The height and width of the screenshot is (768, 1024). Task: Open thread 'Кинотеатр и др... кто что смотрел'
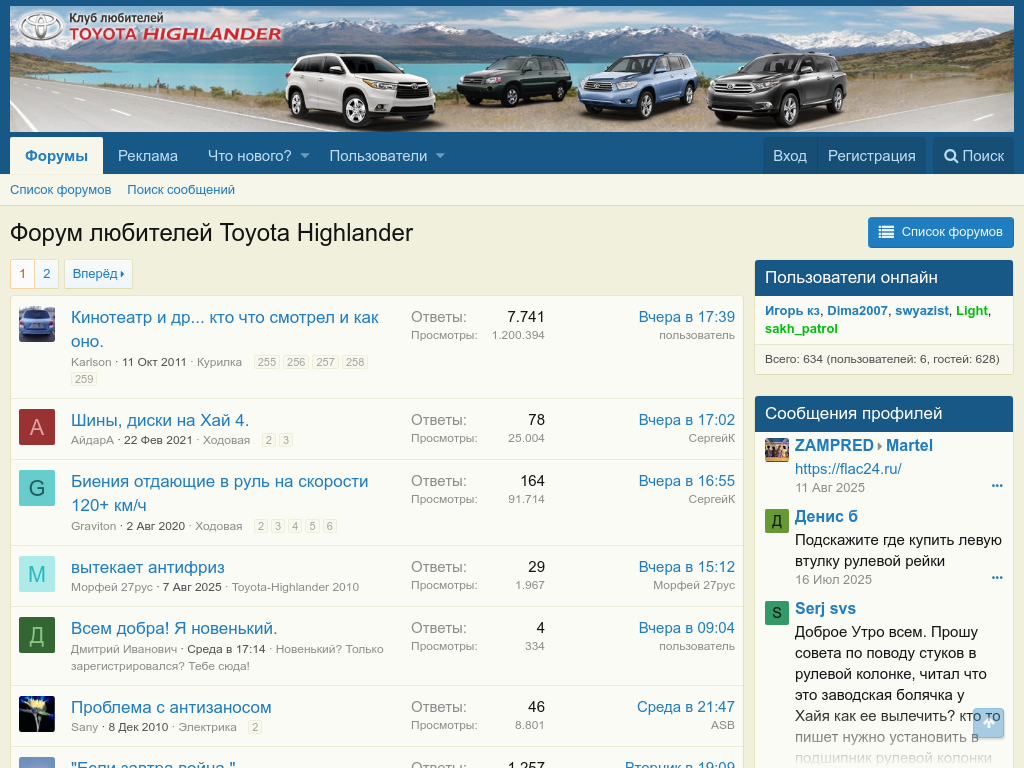225,329
